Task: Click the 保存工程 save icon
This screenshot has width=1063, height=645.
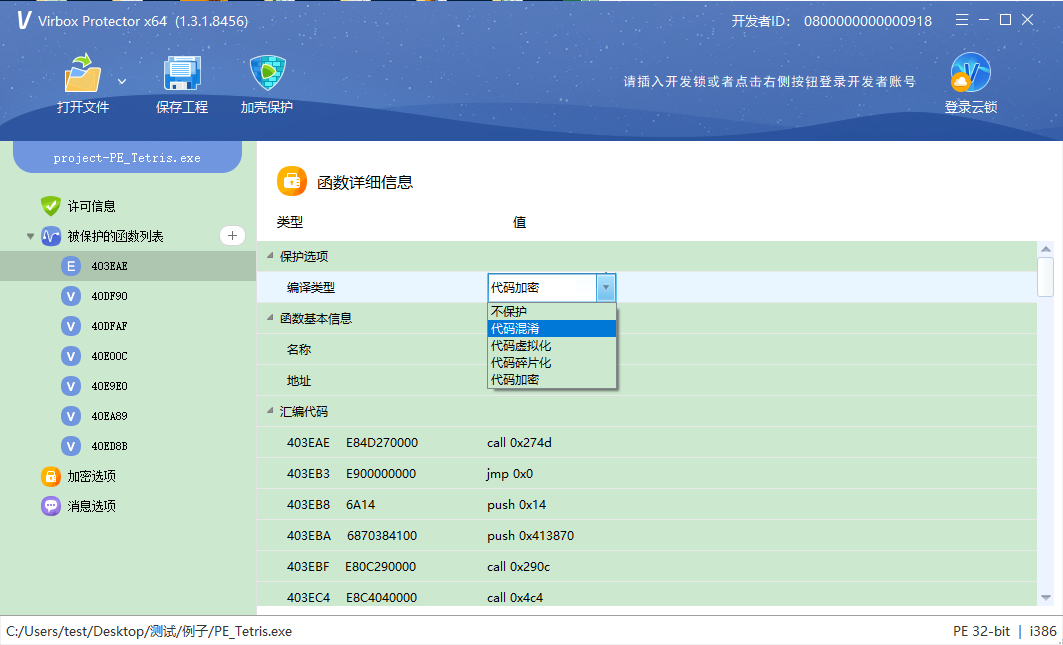Action: 182,73
